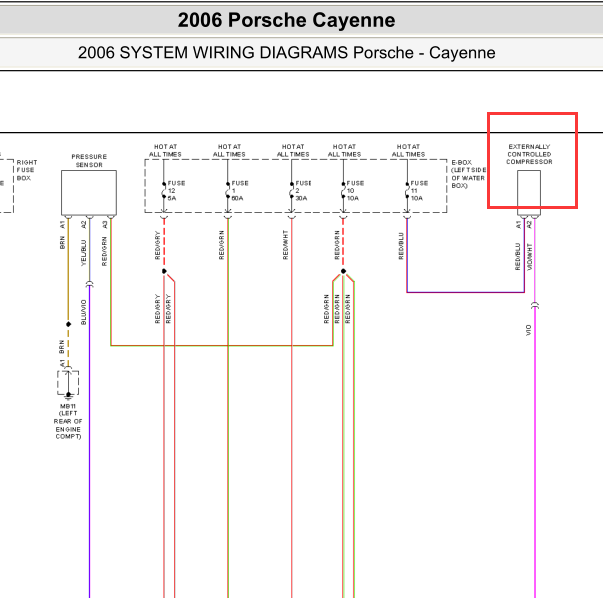Click the "2006 SYSTEM WIRING DIAGRAMS Porsche - Cayenne" subtitle

click(x=286, y=53)
